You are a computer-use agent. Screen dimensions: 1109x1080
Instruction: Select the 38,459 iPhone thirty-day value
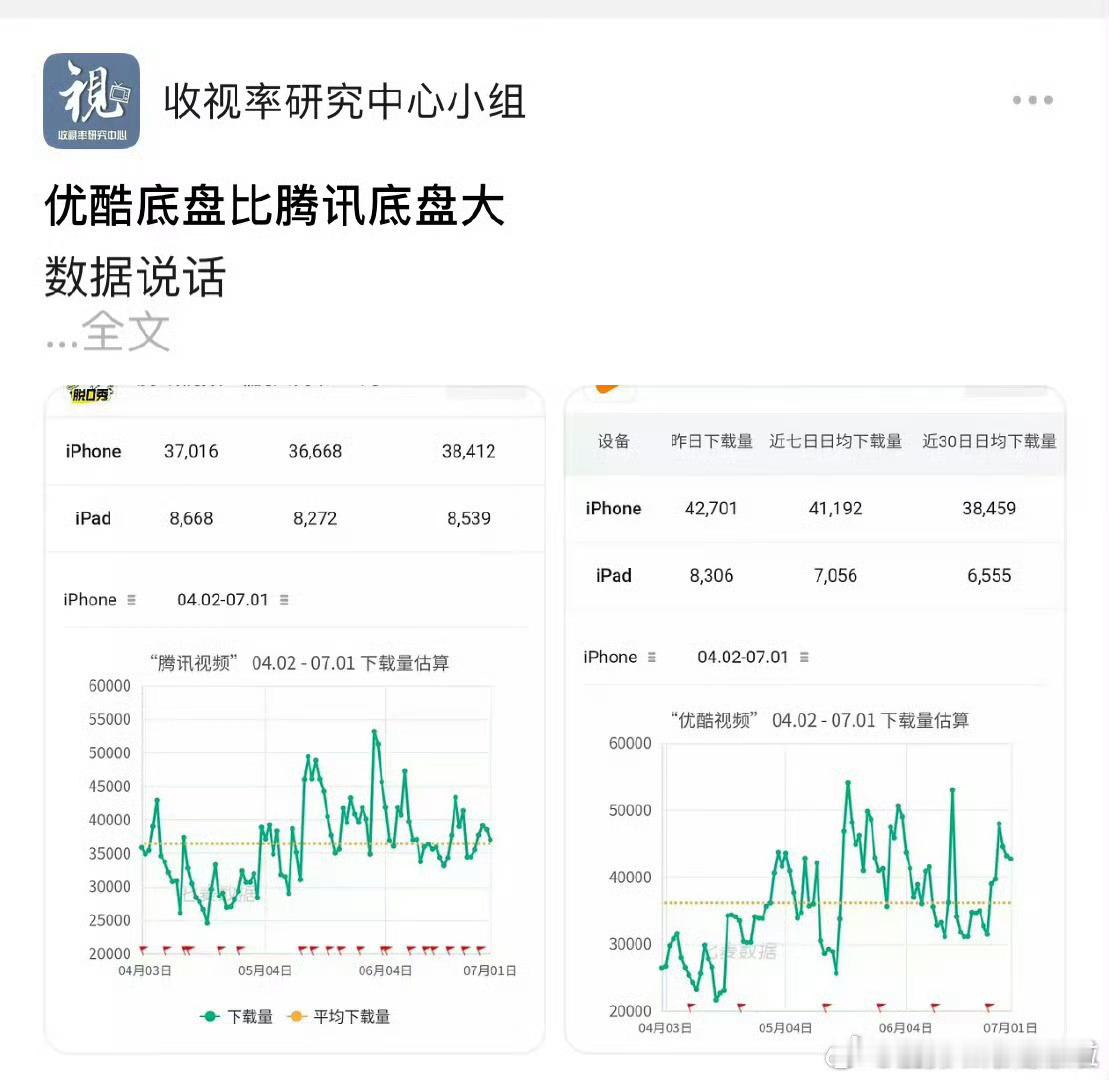(989, 509)
